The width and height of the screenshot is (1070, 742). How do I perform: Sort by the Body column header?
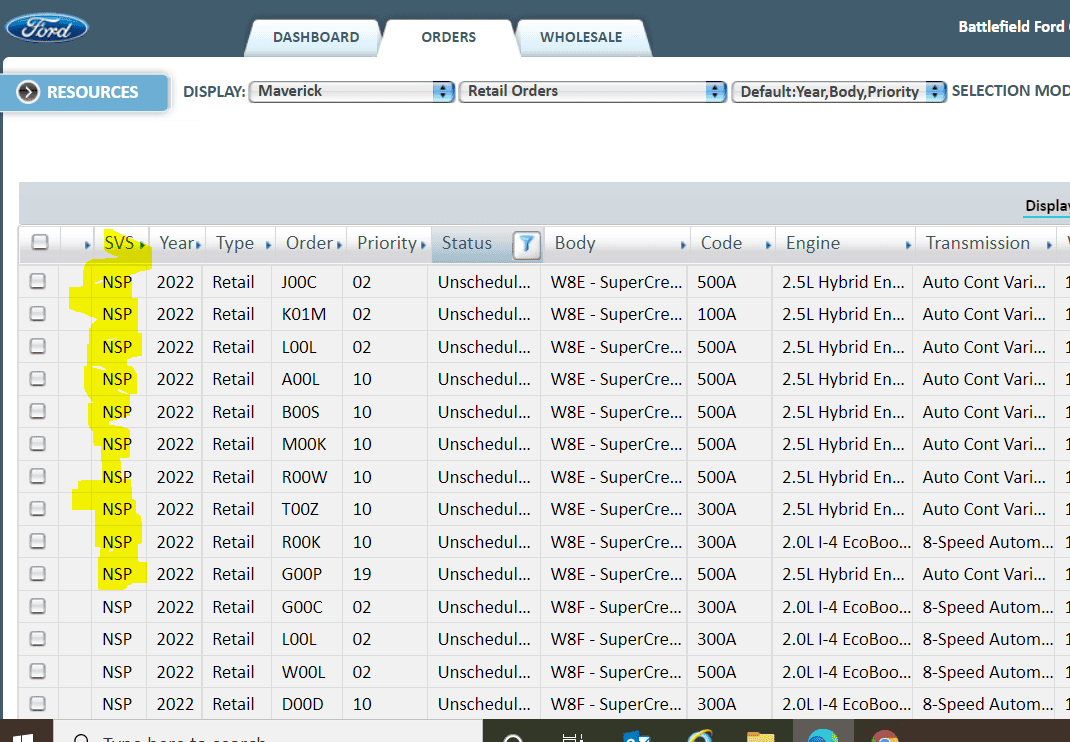617,244
